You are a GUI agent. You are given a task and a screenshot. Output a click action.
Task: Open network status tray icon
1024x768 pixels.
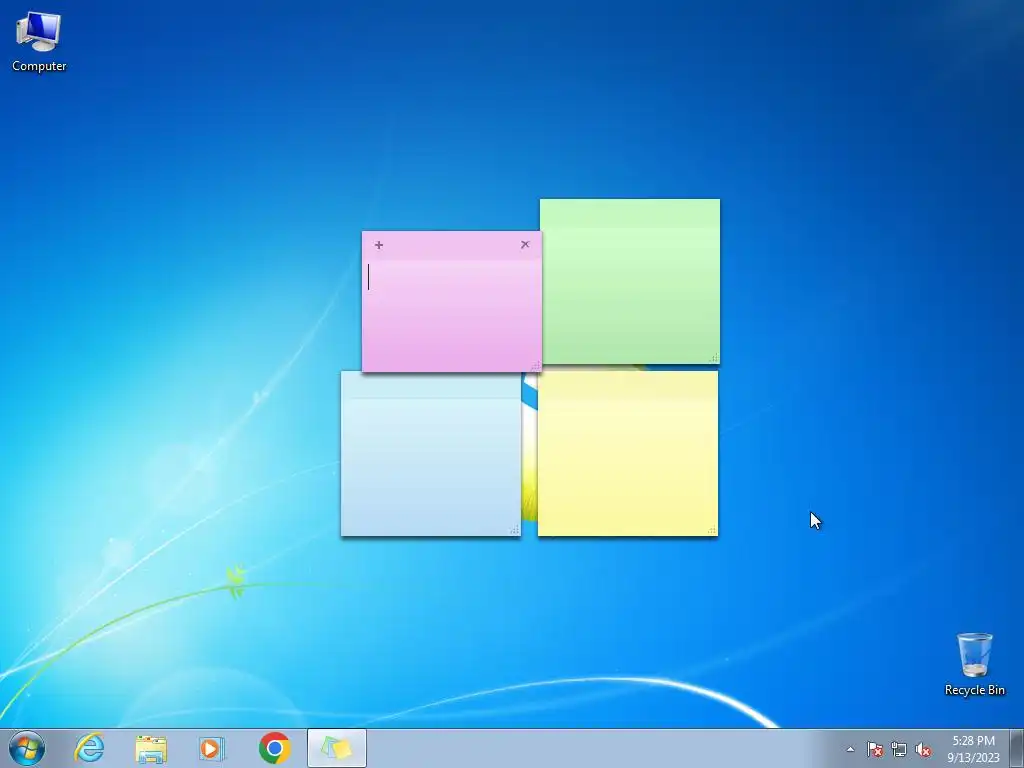899,749
